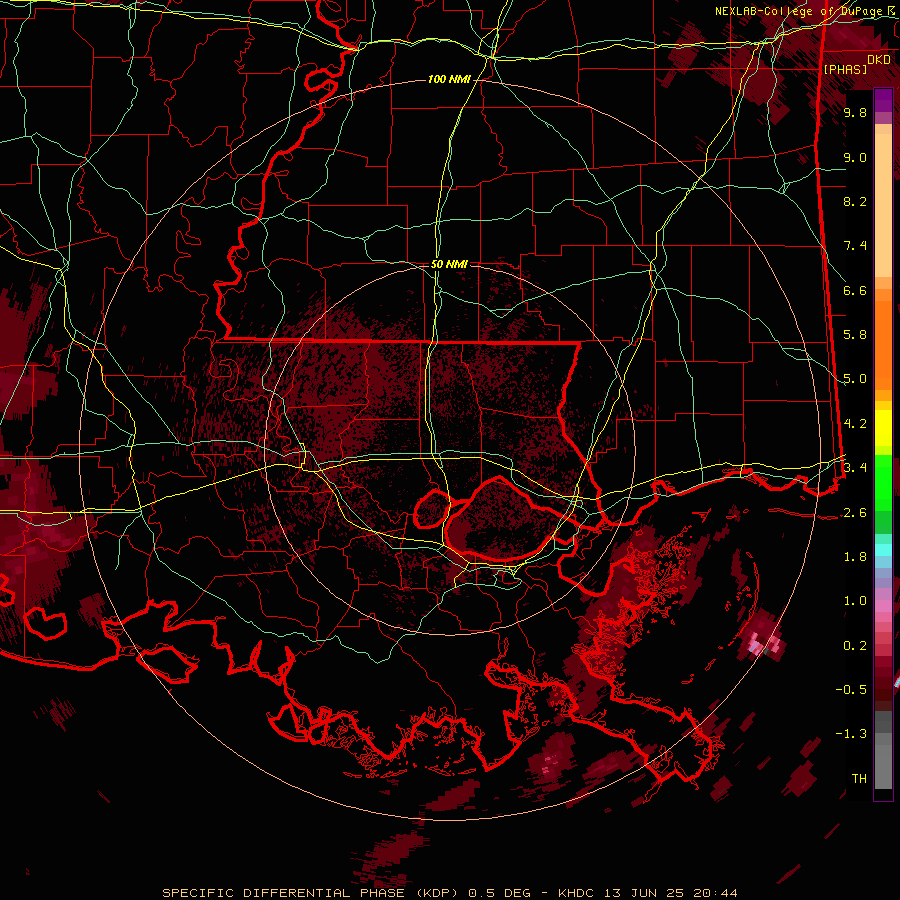Click the 2.6 value on the color scale

pyautogui.click(x=855, y=513)
